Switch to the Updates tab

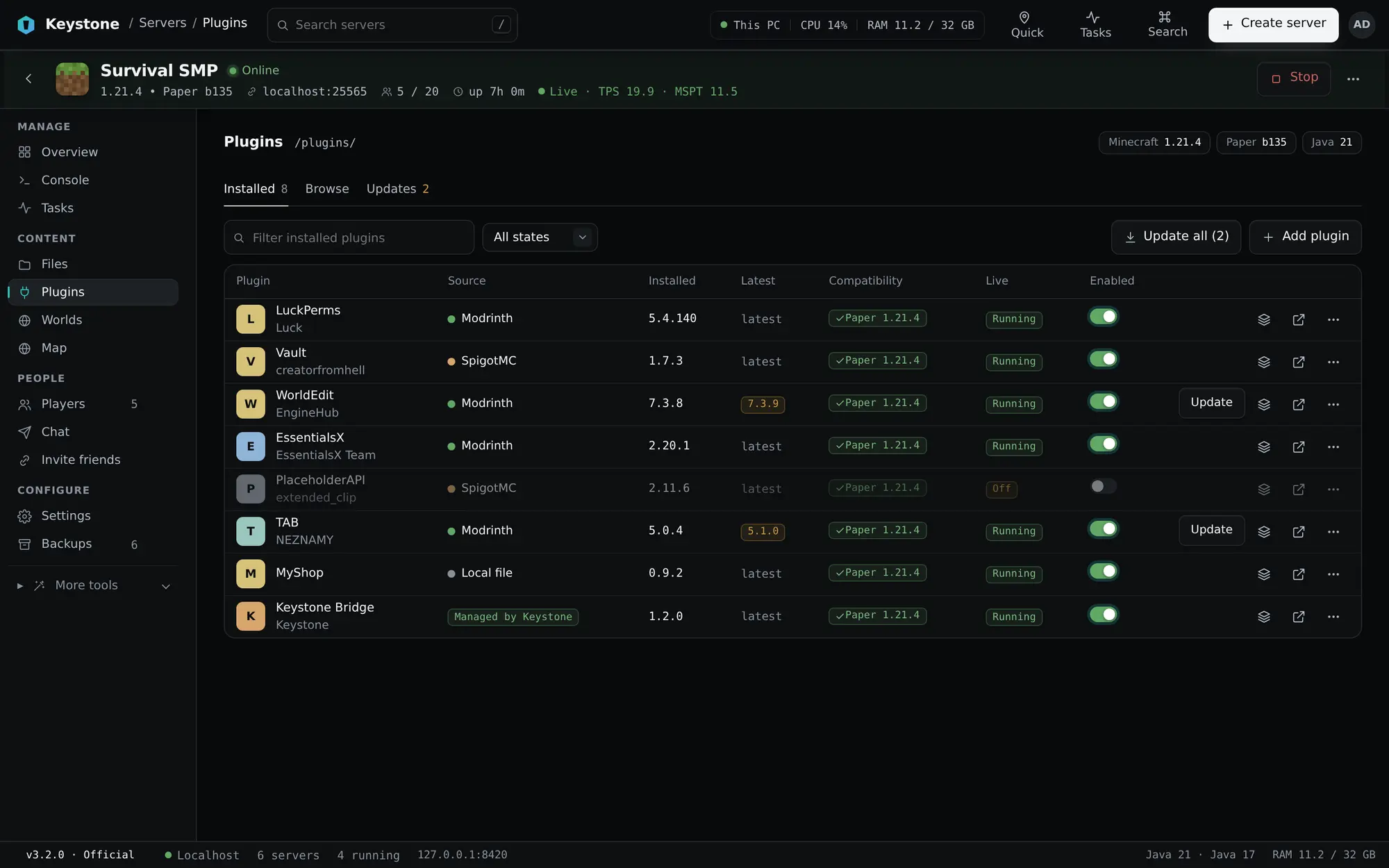click(397, 189)
